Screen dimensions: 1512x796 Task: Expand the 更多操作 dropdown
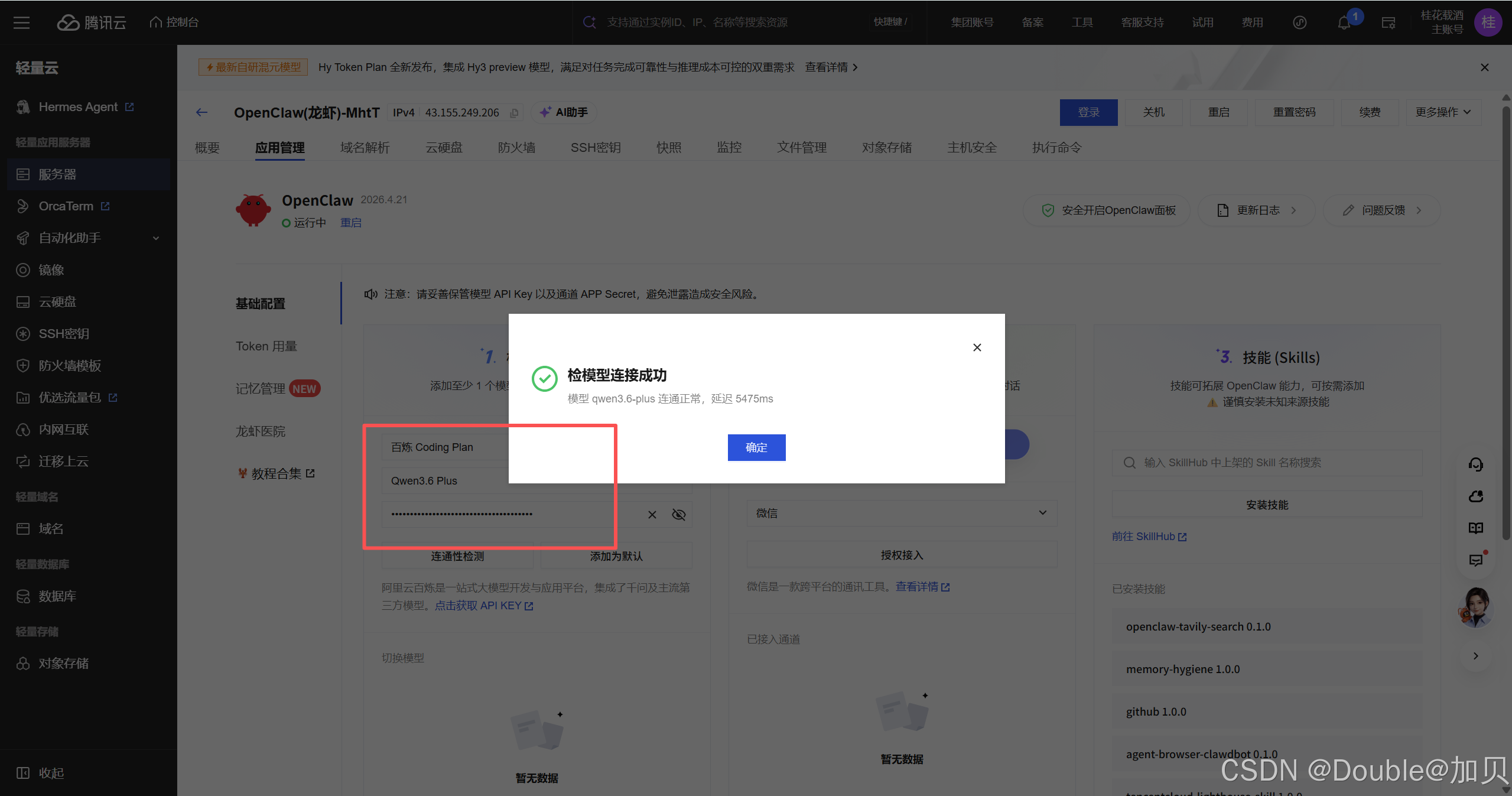click(1443, 112)
